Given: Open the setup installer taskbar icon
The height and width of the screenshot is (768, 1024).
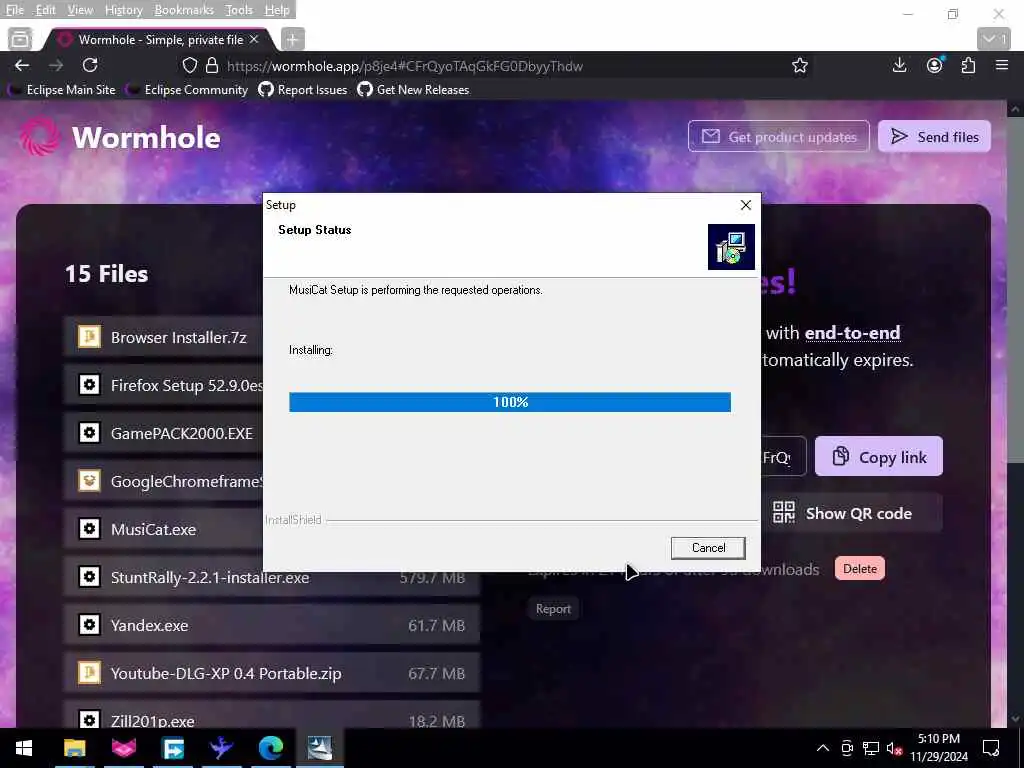Looking at the screenshot, I should (x=320, y=748).
